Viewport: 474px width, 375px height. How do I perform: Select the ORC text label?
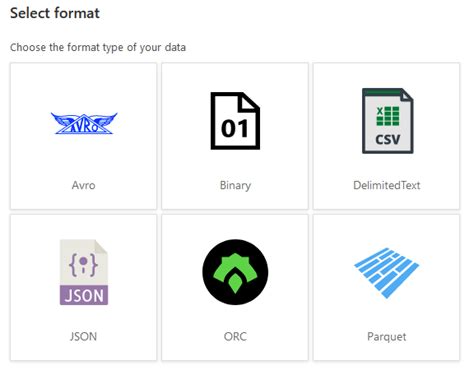pos(235,336)
